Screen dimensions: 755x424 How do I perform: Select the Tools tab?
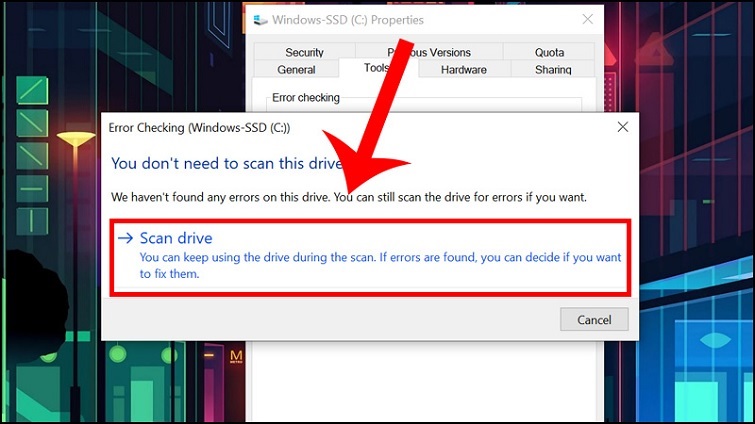point(377,68)
